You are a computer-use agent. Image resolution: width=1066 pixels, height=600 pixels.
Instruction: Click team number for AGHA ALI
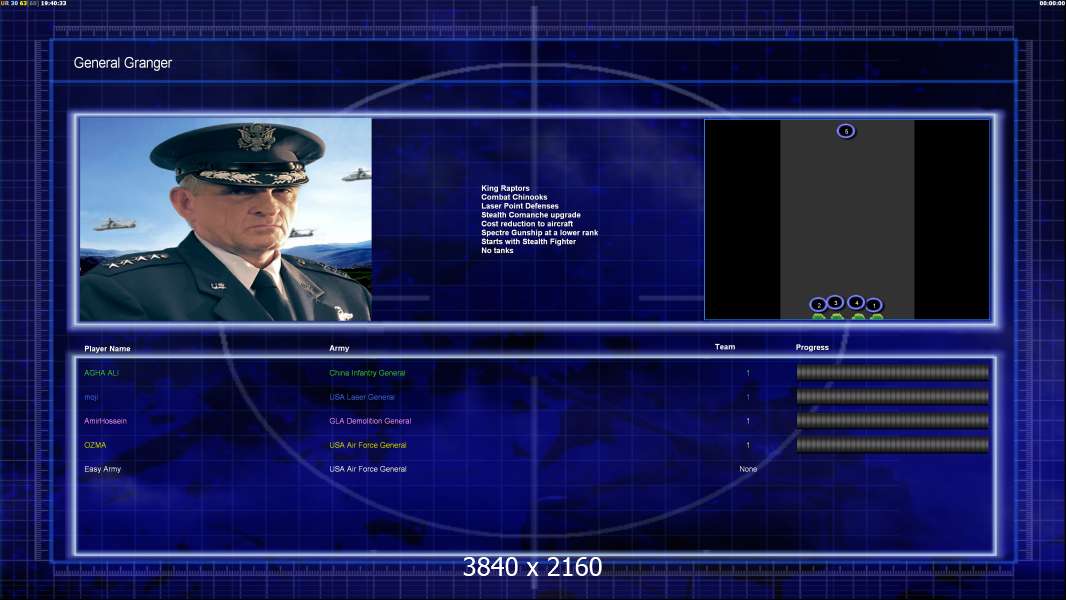748,373
